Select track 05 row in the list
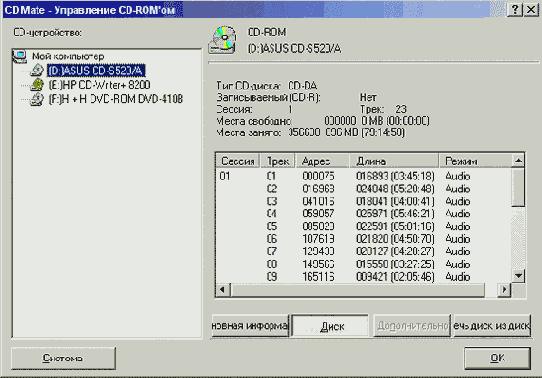Screen dimensions: 542x378 [x=363, y=226]
